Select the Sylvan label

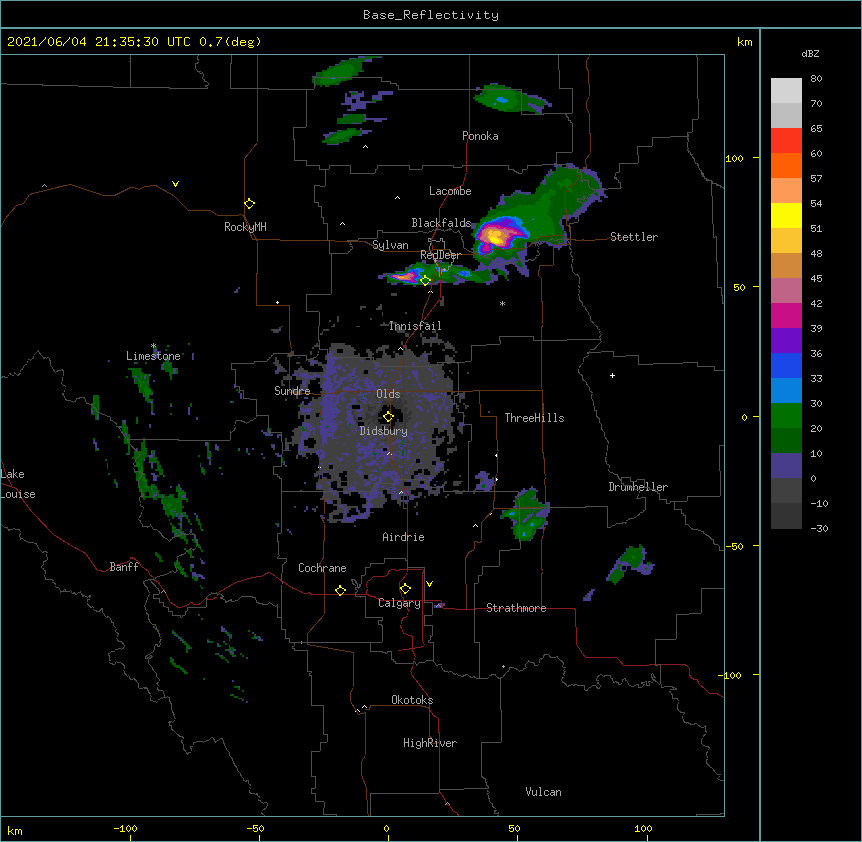click(x=390, y=245)
